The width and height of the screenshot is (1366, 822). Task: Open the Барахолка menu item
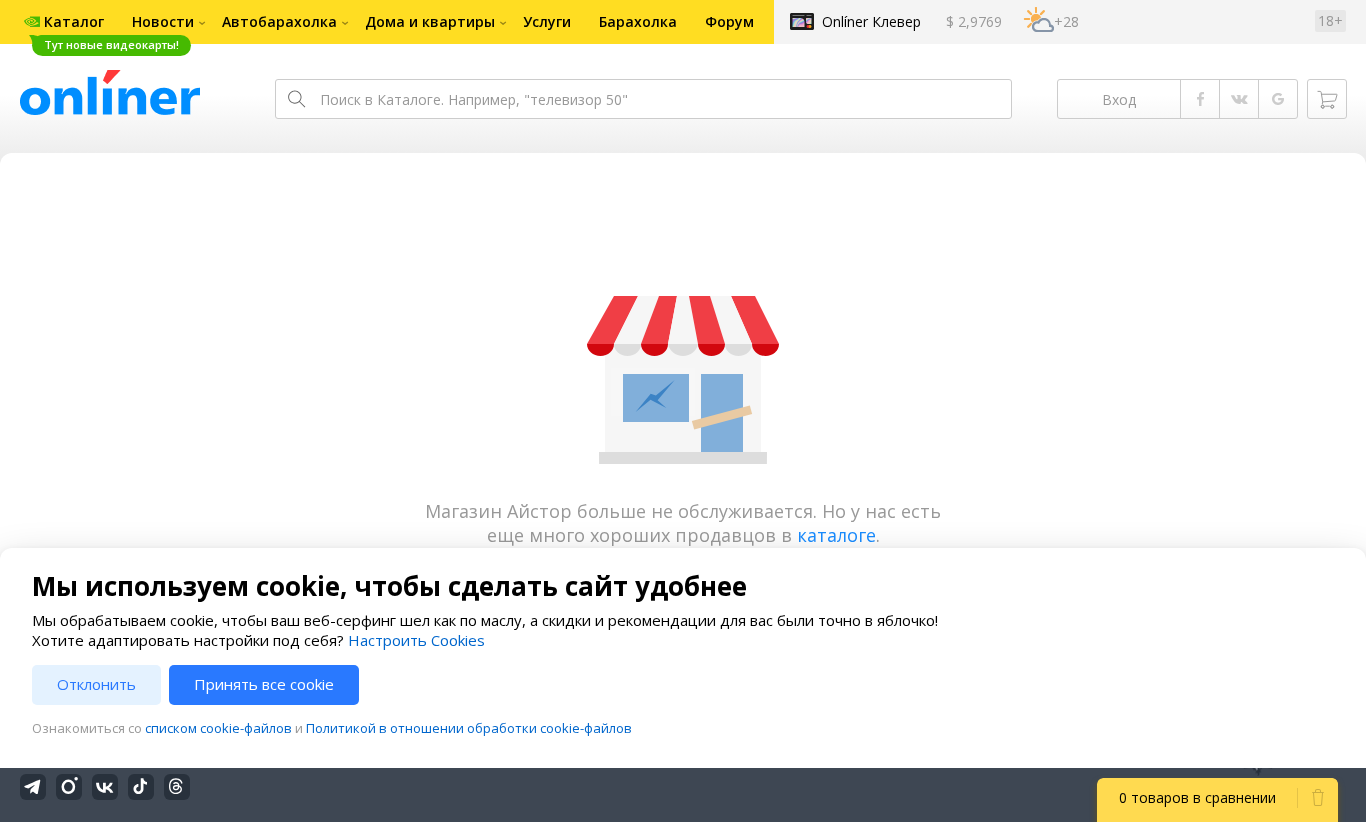click(638, 22)
